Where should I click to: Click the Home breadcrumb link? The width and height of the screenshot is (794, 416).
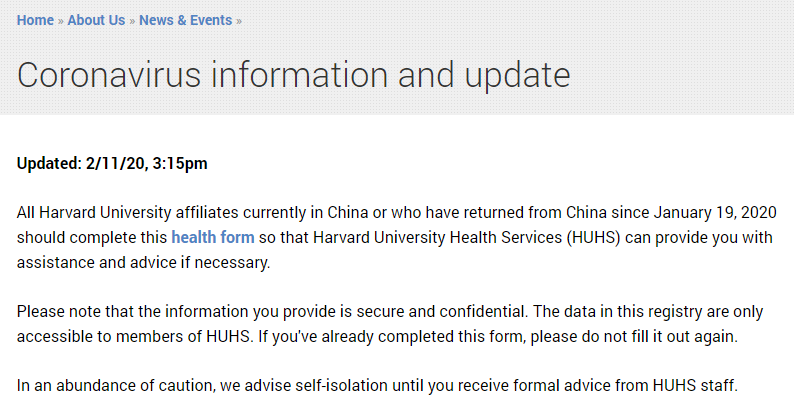[x=35, y=20]
